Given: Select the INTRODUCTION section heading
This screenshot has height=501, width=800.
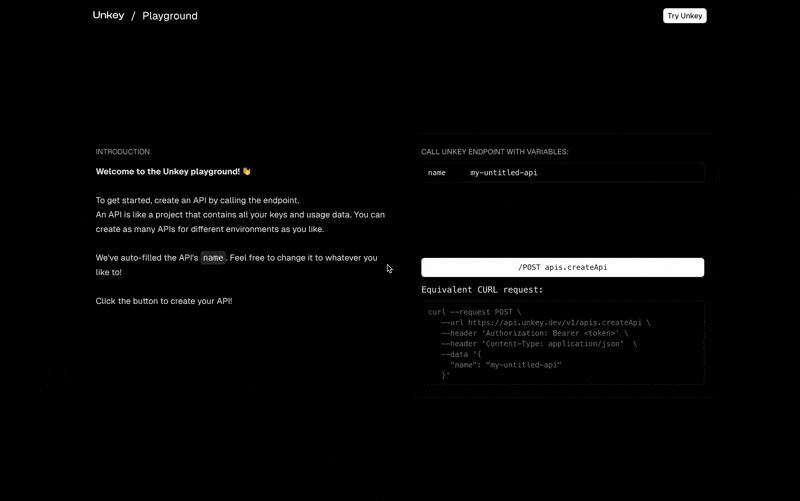Looking at the screenshot, I should pos(123,152).
